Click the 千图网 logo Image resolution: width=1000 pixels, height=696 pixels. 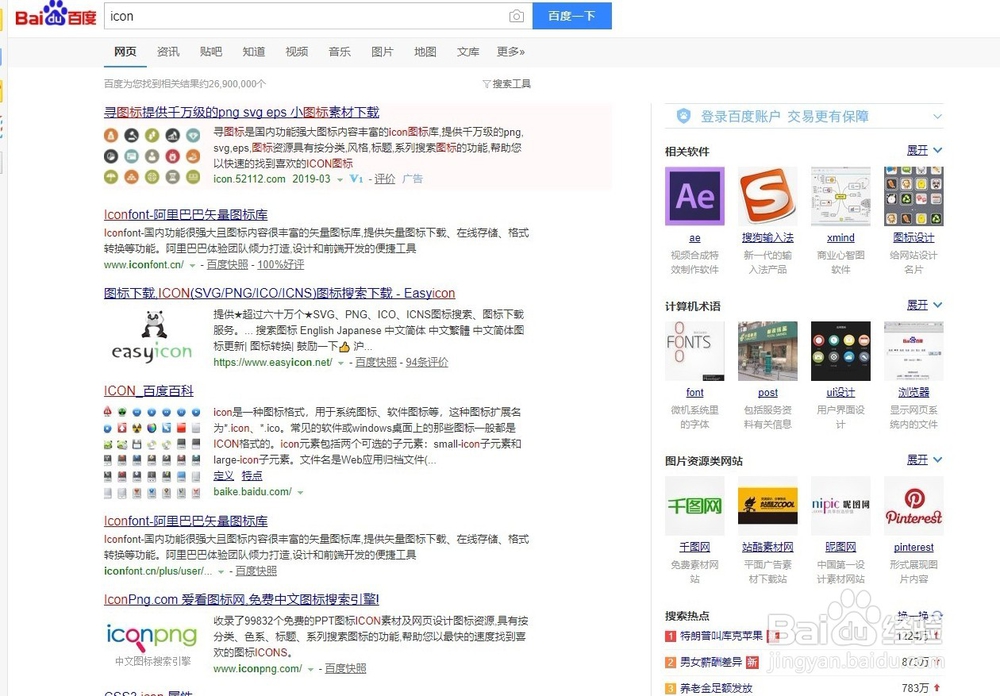pyautogui.click(x=695, y=506)
